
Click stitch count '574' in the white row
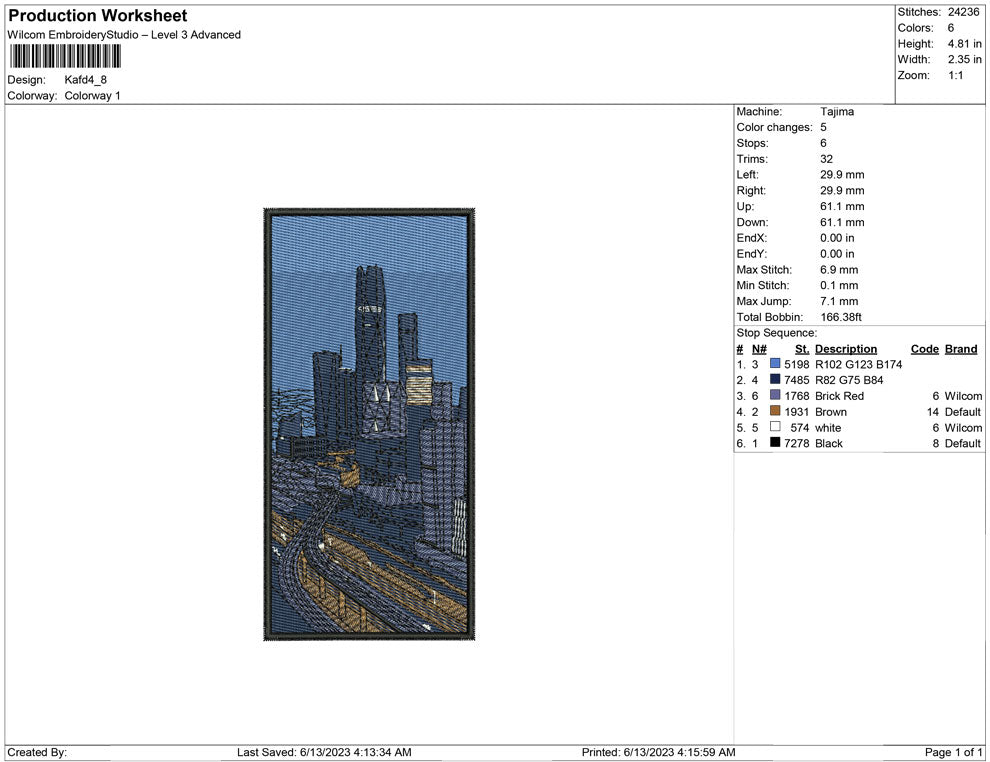click(x=800, y=427)
